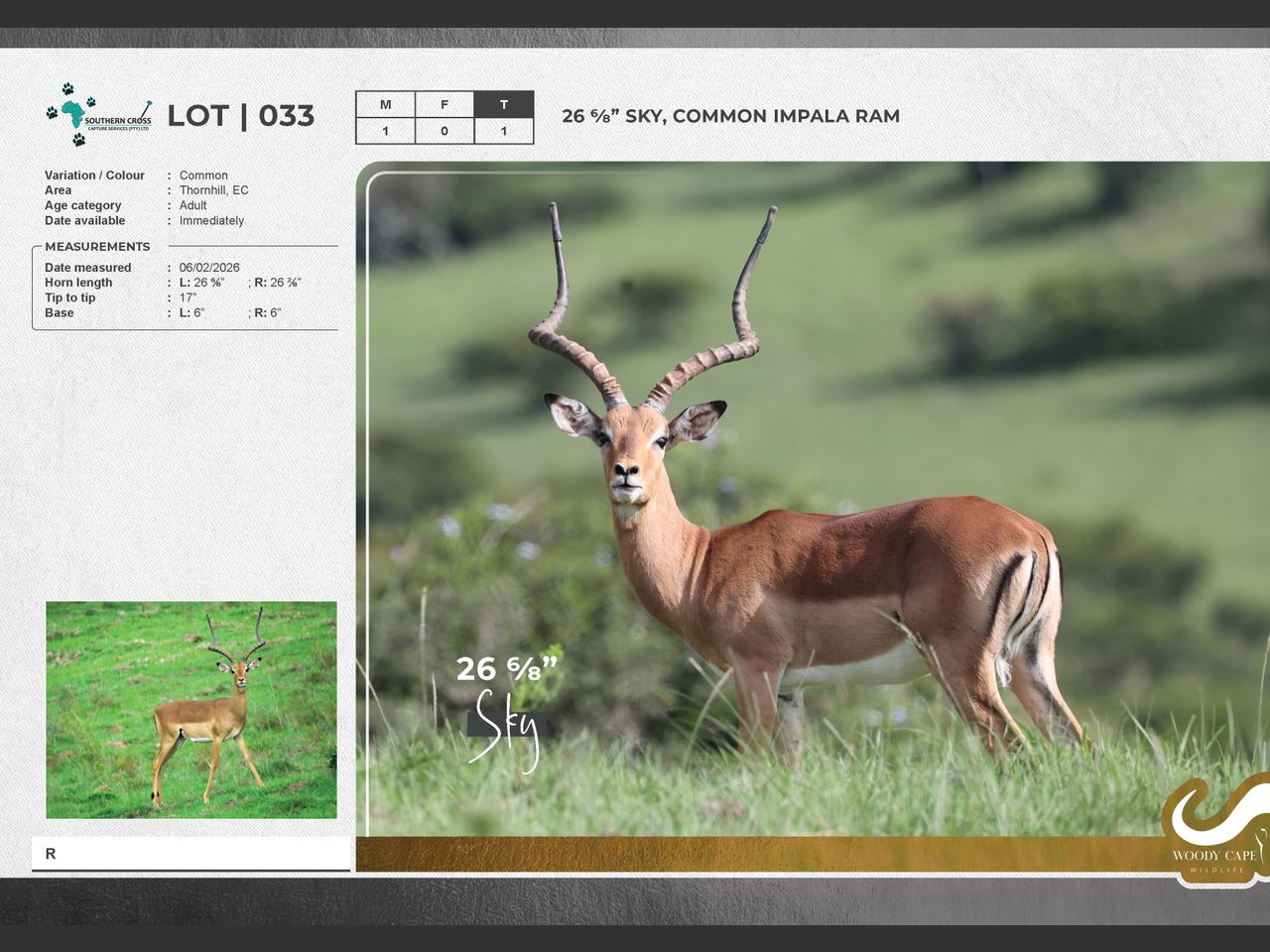Viewport: 1270px width, 952px height.
Task: Click the R text field at bottom left
Action: [190, 854]
